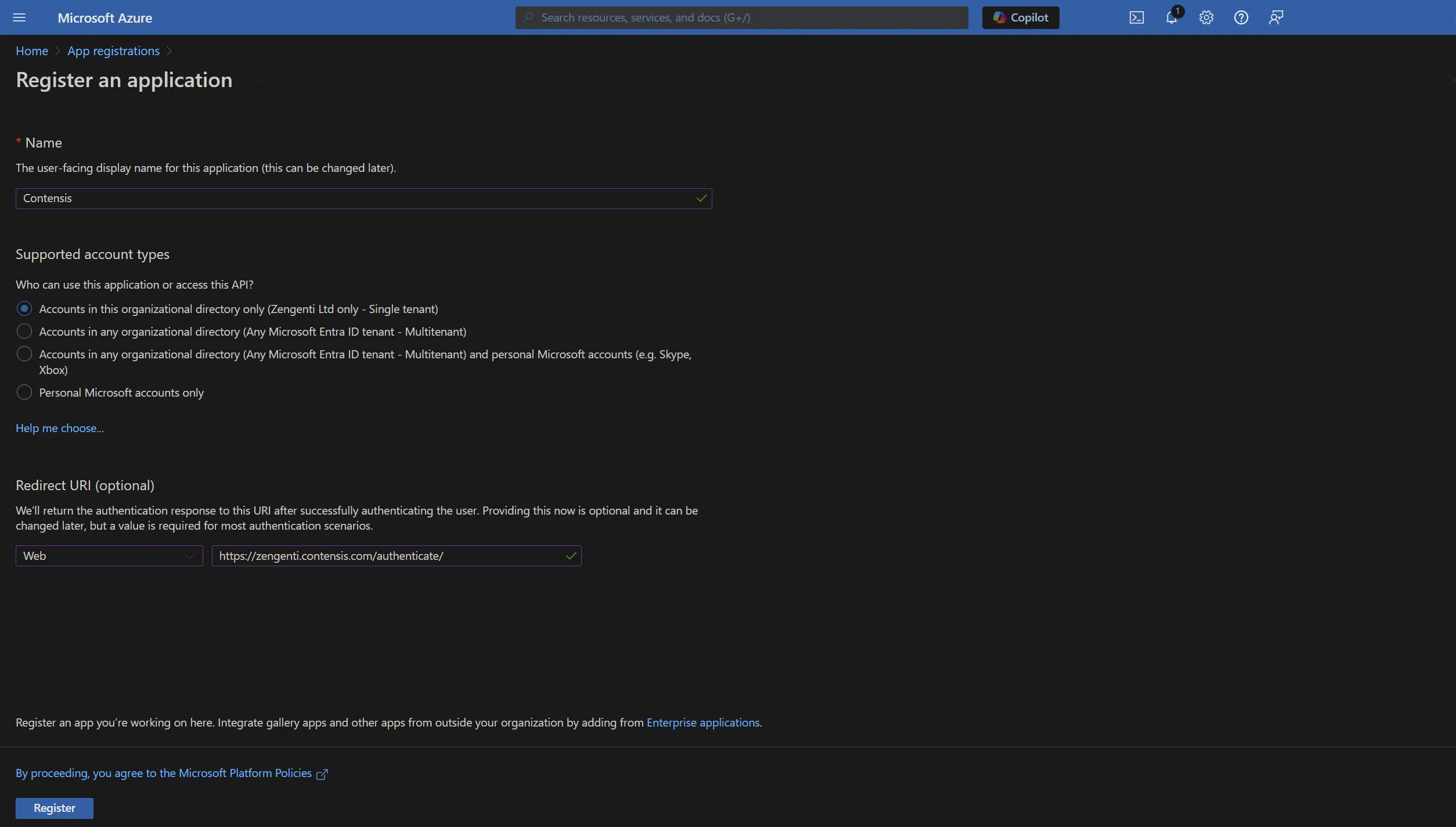View notifications bell icon
The width and height of the screenshot is (1456, 827).
(x=1172, y=17)
